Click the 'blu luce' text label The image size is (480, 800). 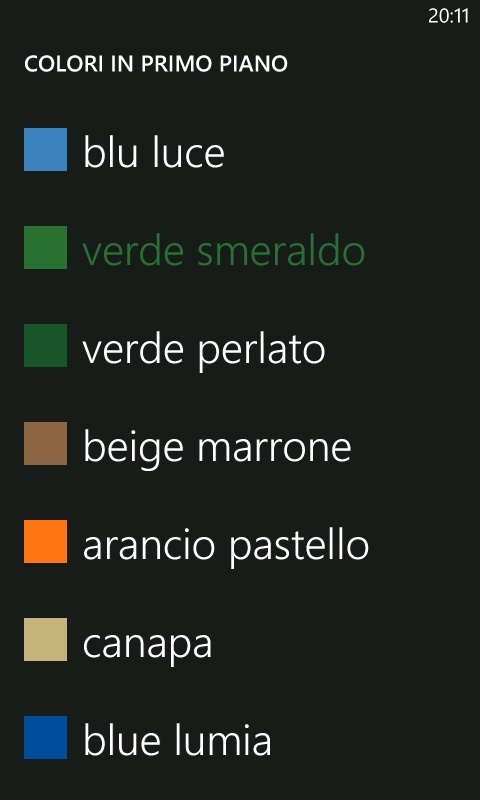(x=154, y=152)
